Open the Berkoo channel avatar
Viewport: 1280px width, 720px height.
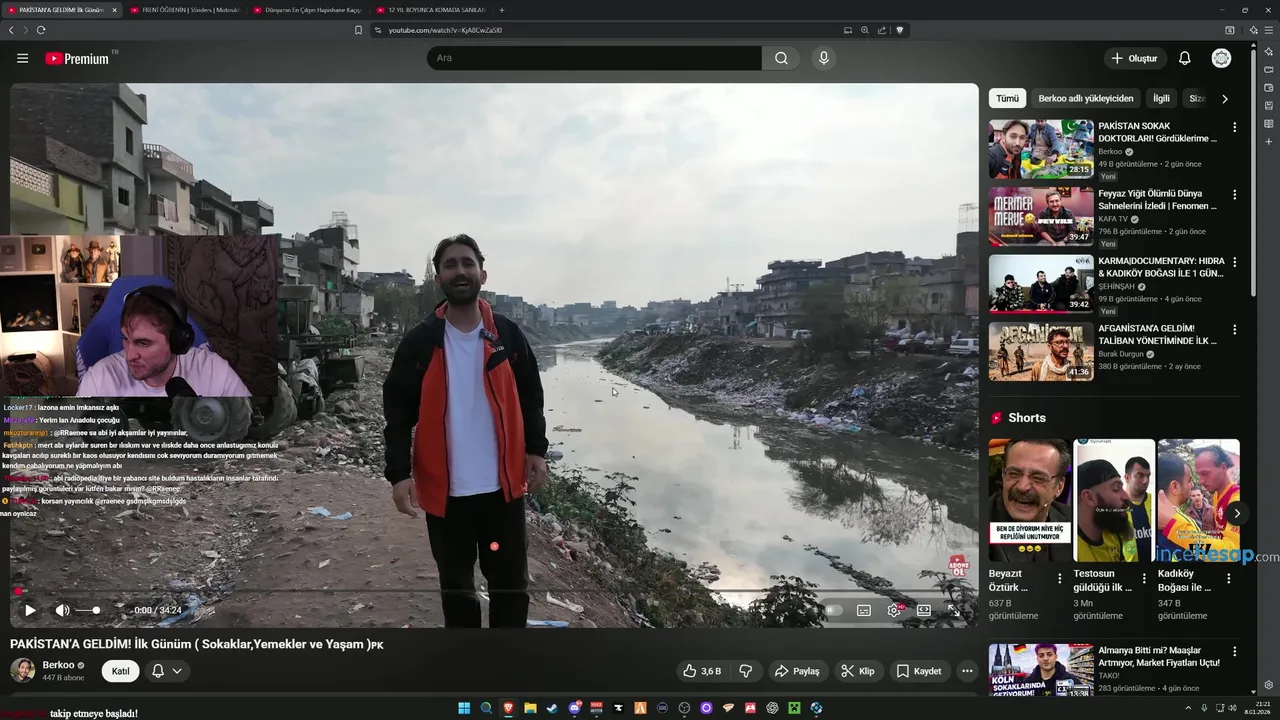(x=22, y=670)
